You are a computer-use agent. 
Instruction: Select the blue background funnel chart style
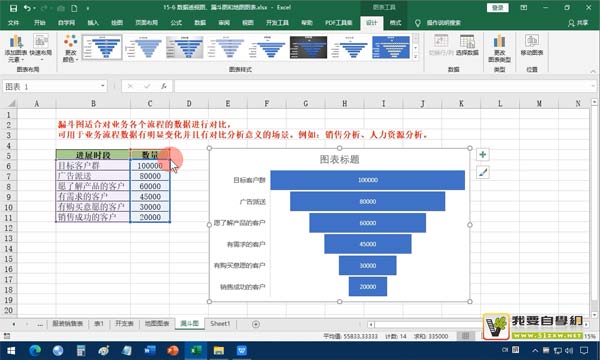click(x=391, y=47)
